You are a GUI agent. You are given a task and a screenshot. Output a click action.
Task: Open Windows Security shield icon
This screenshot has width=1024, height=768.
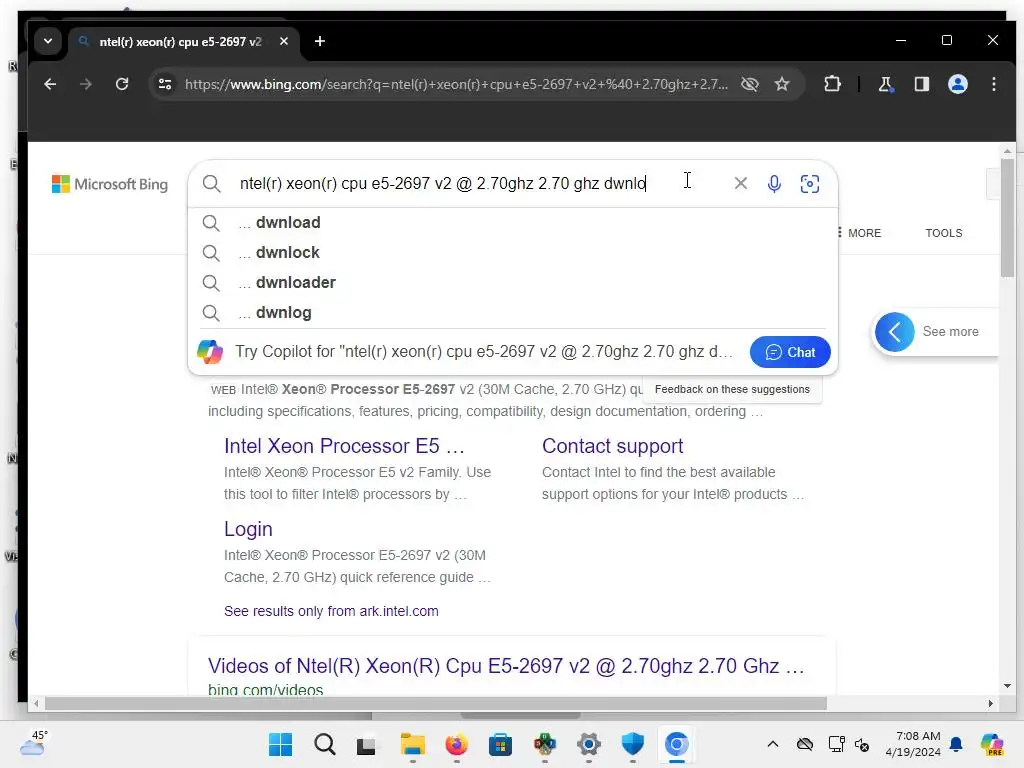[632, 744]
